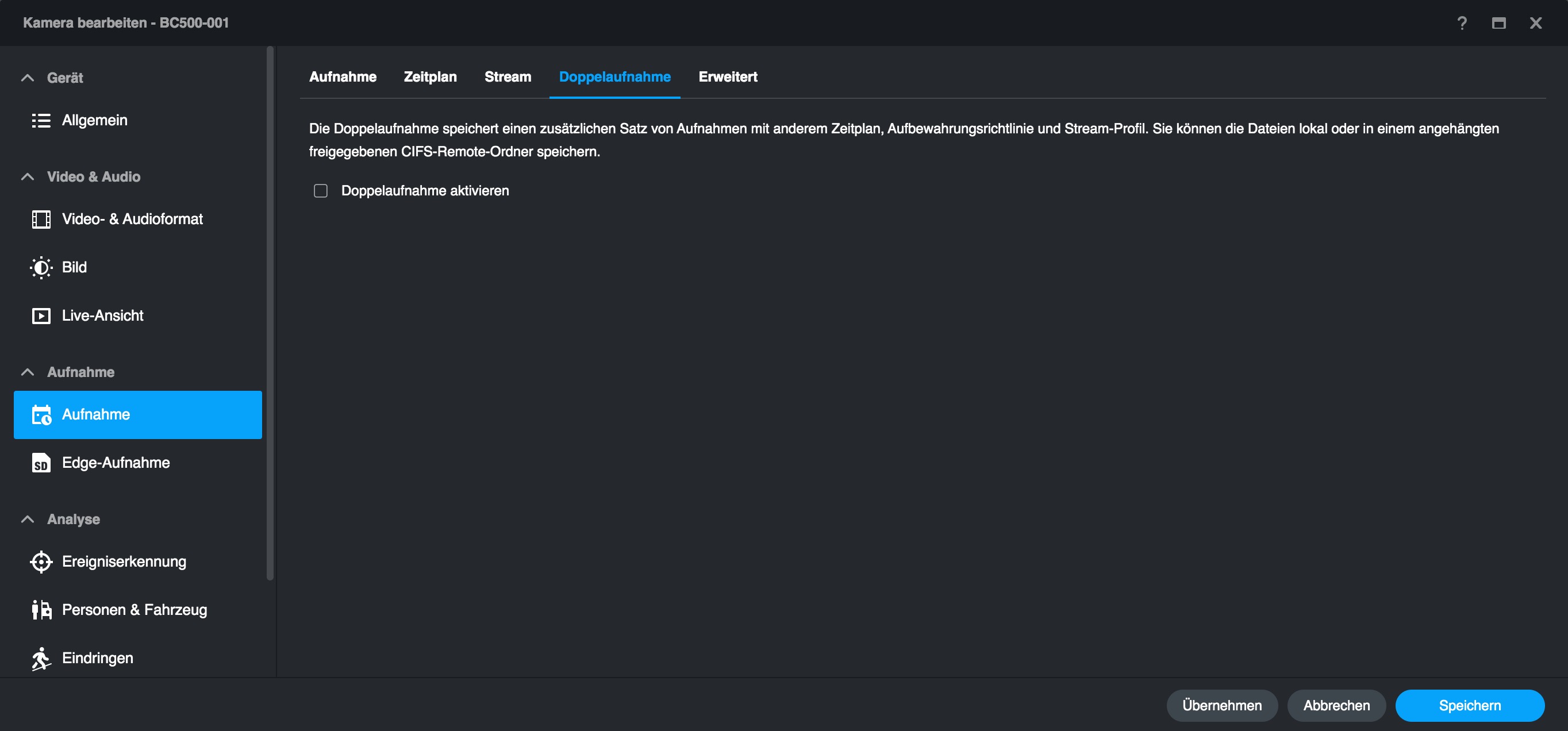Screen dimensions: 1568x731
Task: Click the Personen & Fahrzeug icon
Action: (x=41, y=610)
